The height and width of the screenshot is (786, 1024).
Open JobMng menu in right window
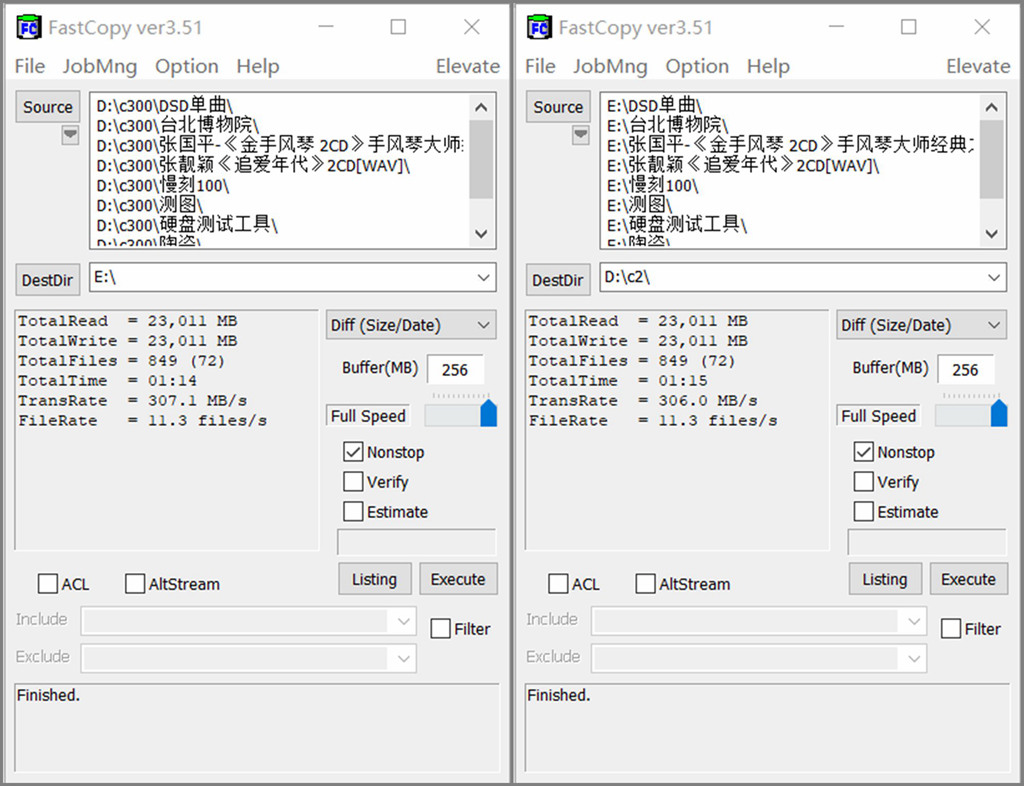611,66
